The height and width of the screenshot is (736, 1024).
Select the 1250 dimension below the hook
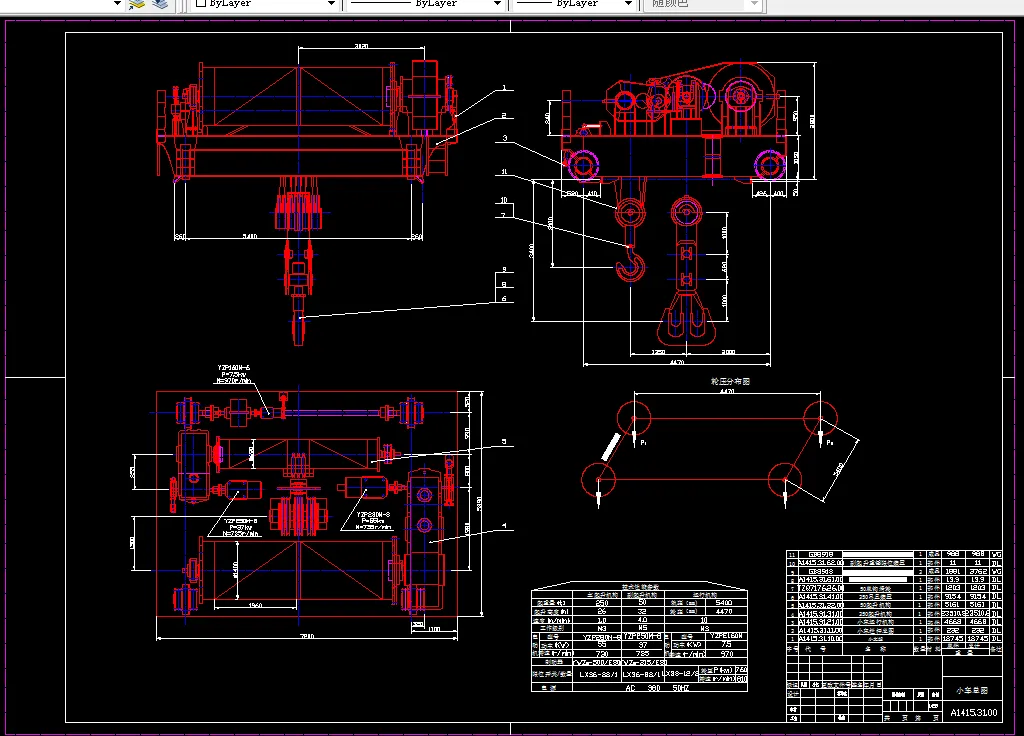659,353
